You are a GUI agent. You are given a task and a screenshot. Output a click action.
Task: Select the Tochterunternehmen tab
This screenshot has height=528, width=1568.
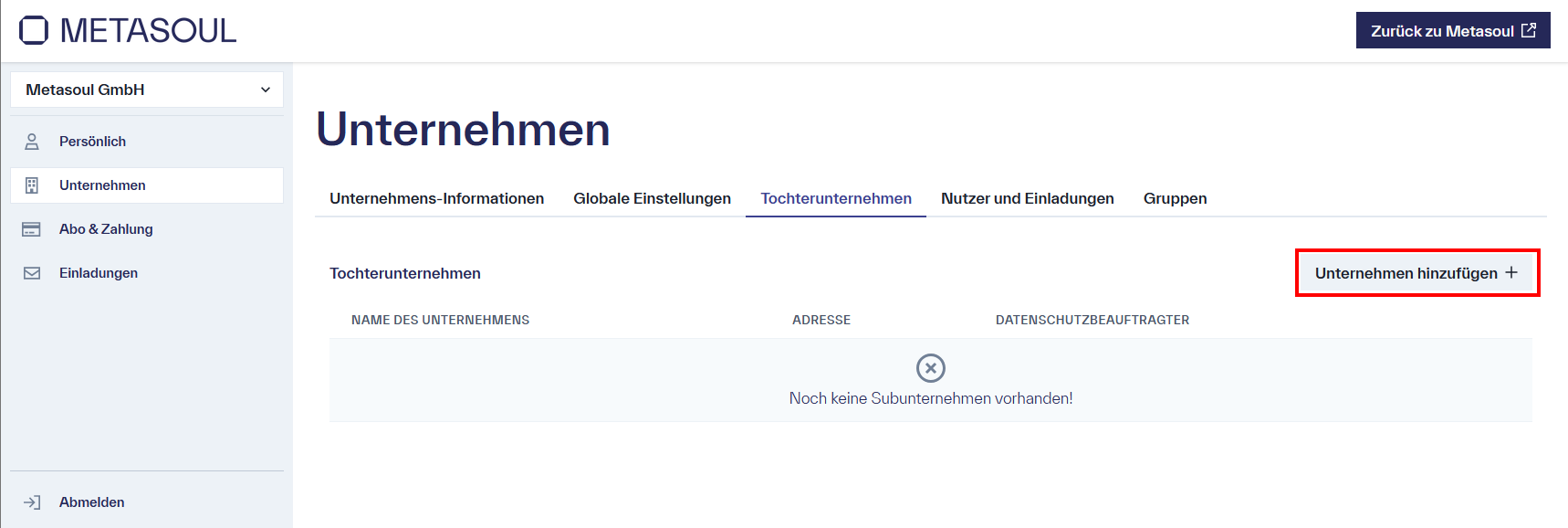click(x=836, y=198)
